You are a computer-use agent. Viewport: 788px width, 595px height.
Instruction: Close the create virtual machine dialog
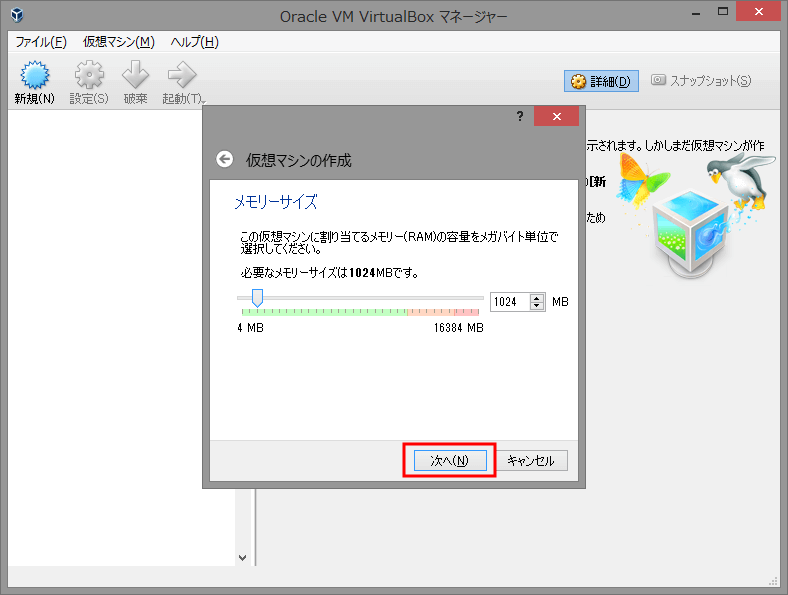coord(556,117)
